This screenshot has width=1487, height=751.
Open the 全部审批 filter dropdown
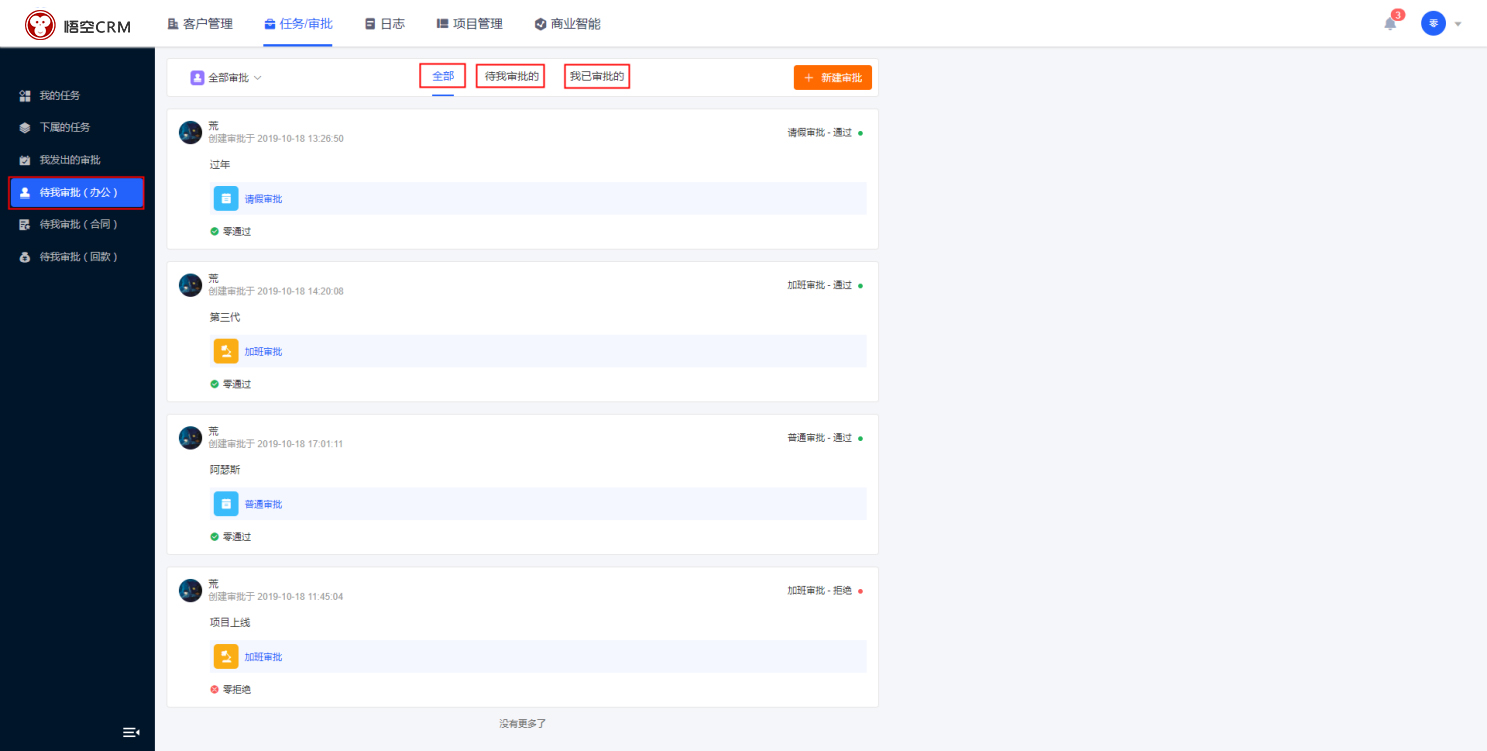coord(226,77)
